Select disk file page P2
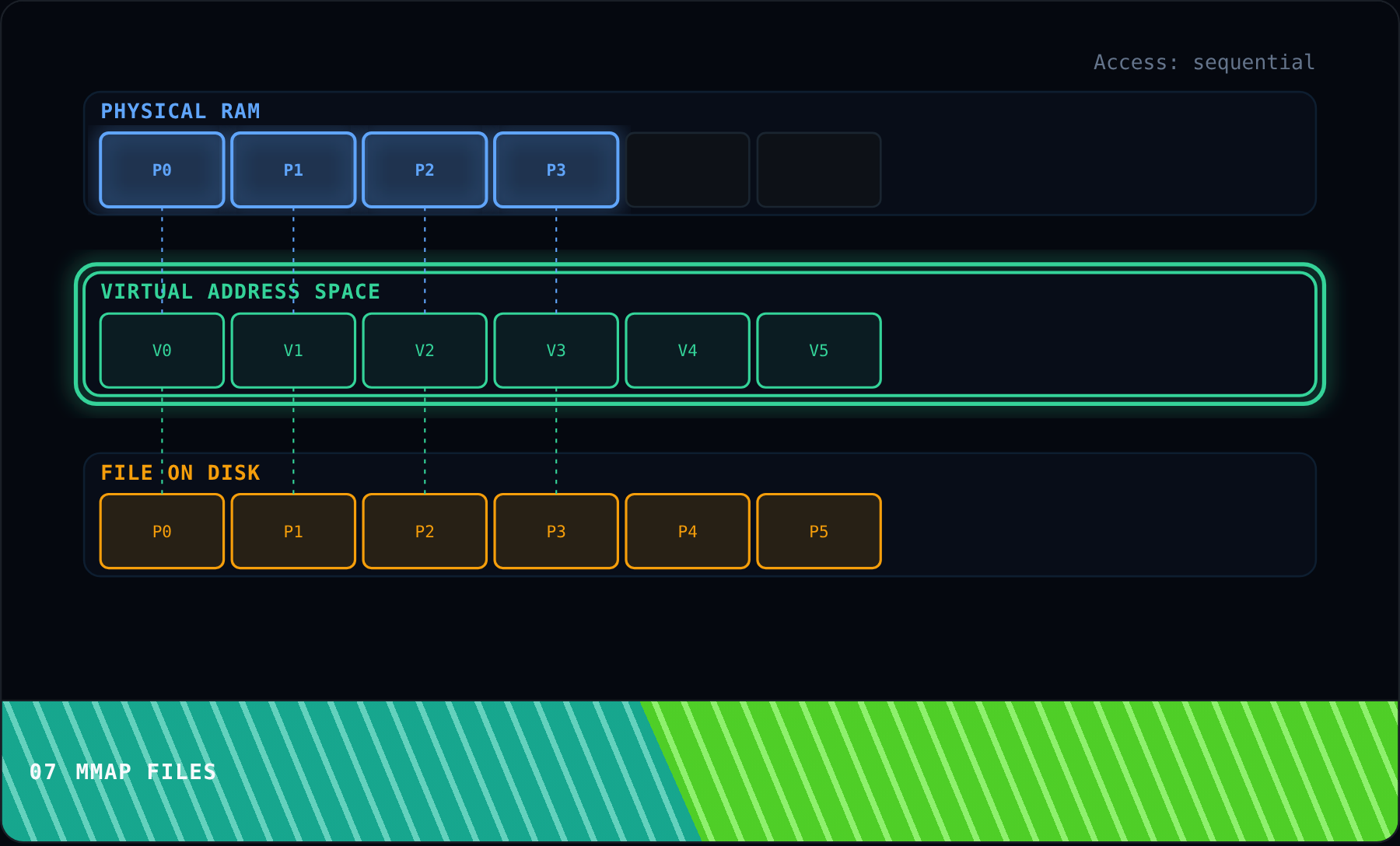 pos(425,531)
